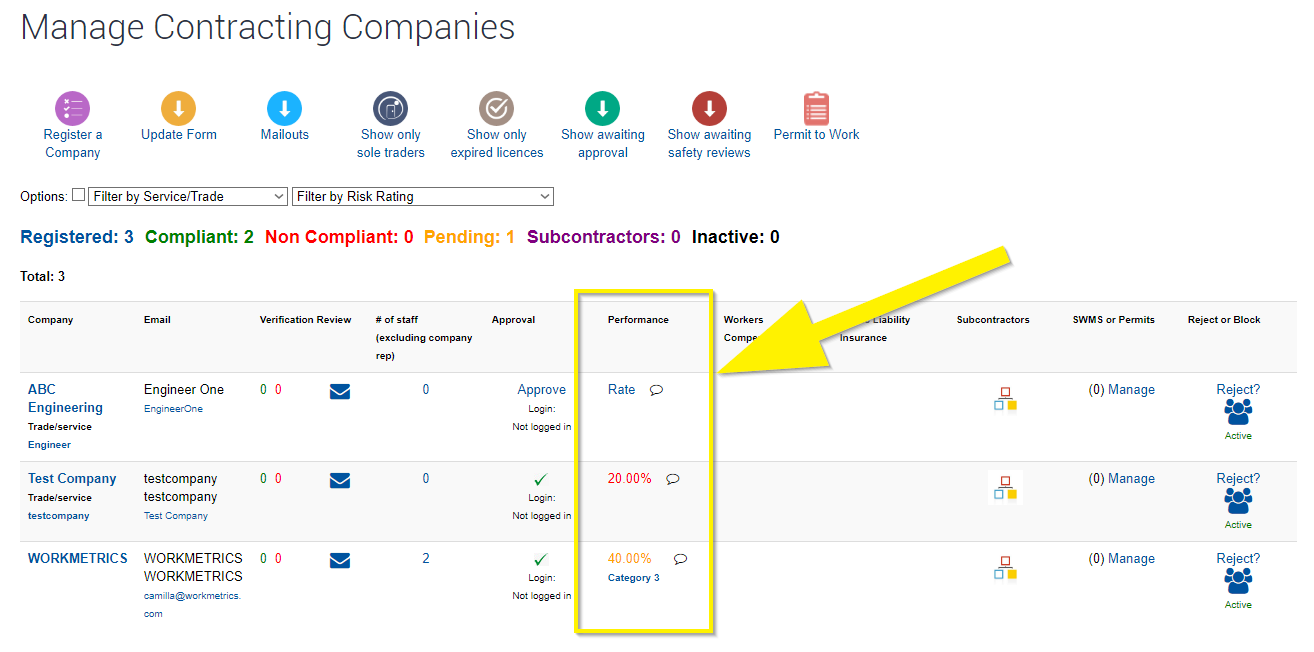This screenshot has width=1314, height=652.
Task: Expand Filter by Service/Trade dropdown
Action: (188, 196)
